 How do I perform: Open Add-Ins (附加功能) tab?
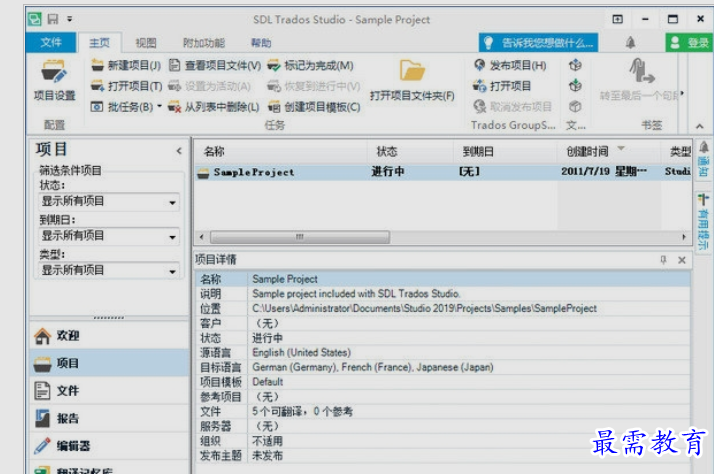pyautogui.click(x=204, y=43)
